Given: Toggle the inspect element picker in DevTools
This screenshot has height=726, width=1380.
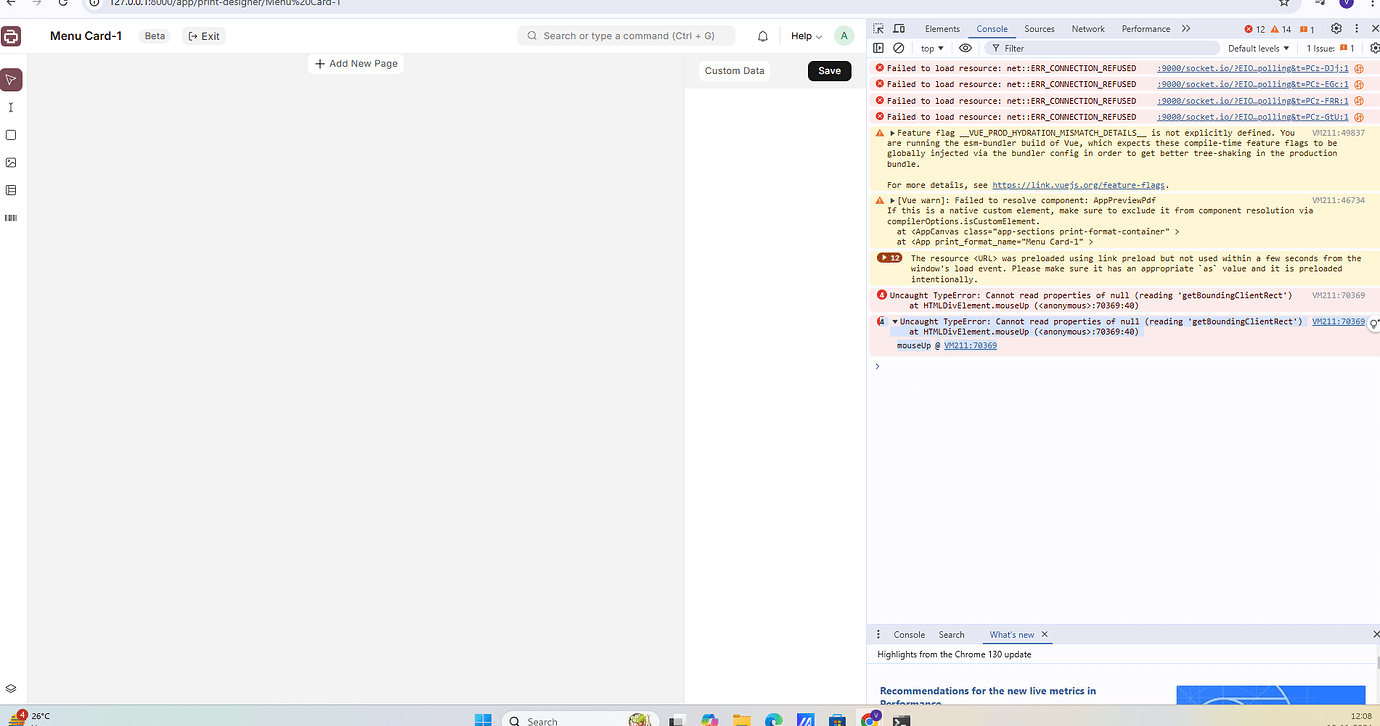Looking at the screenshot, I should point(879,29).
